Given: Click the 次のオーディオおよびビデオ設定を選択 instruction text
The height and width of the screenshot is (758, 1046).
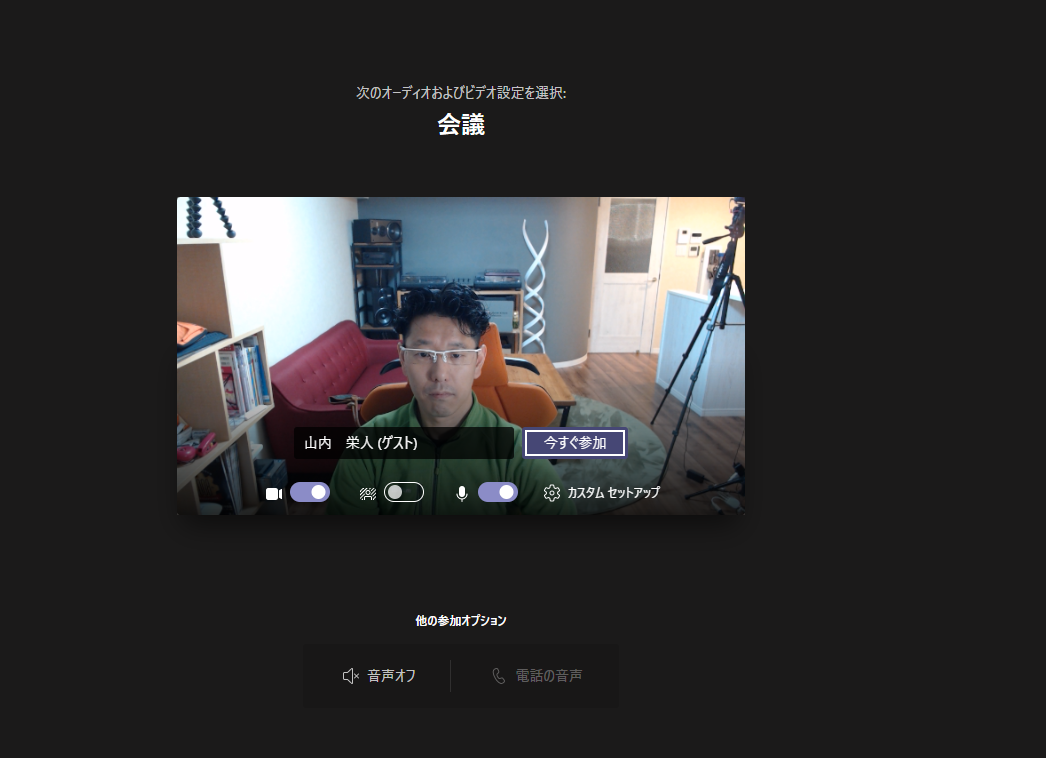Looking at the screenshot, I should click(461, 93).
